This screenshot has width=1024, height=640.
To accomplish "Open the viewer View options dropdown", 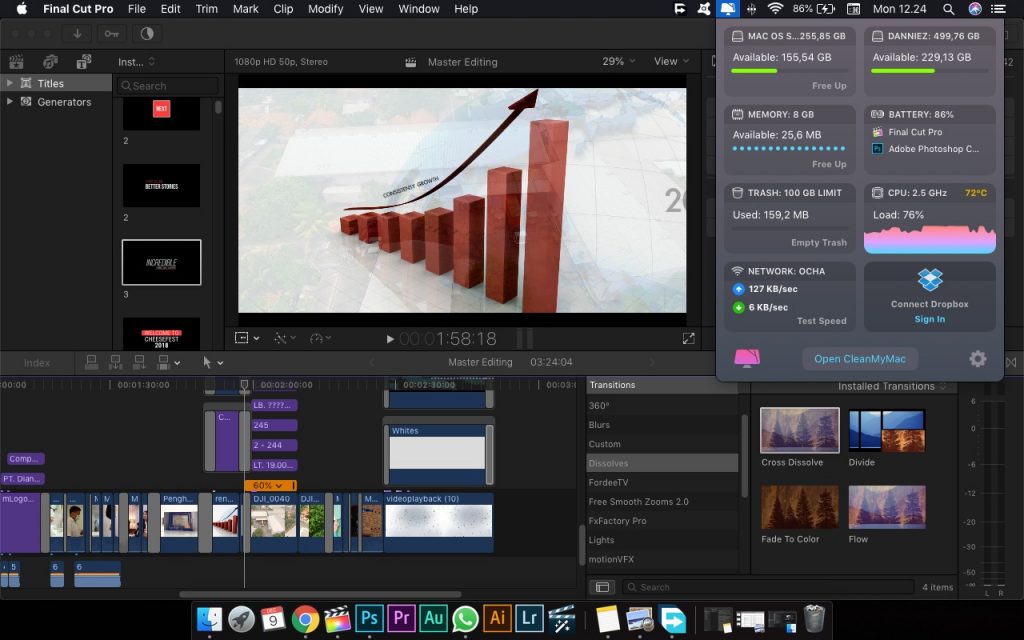I will 671,61.
